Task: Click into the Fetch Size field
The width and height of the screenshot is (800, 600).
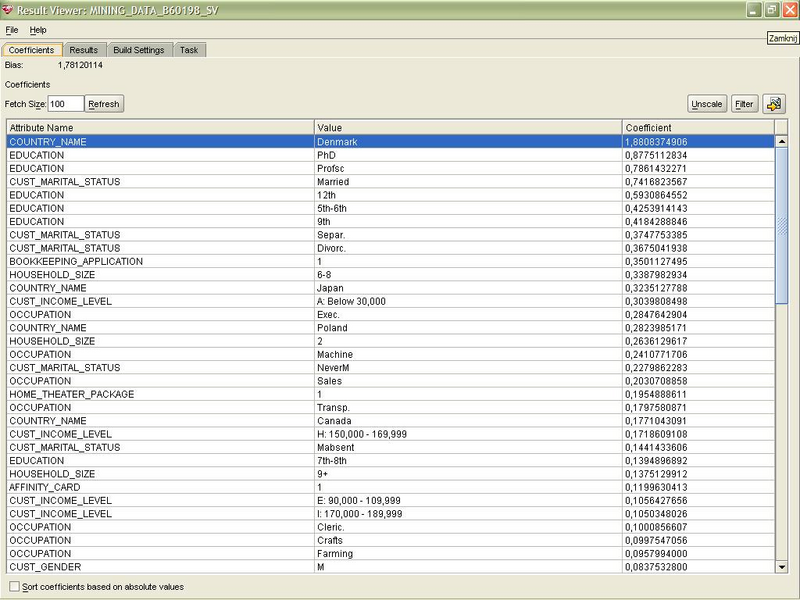Action: click(65, 104)
